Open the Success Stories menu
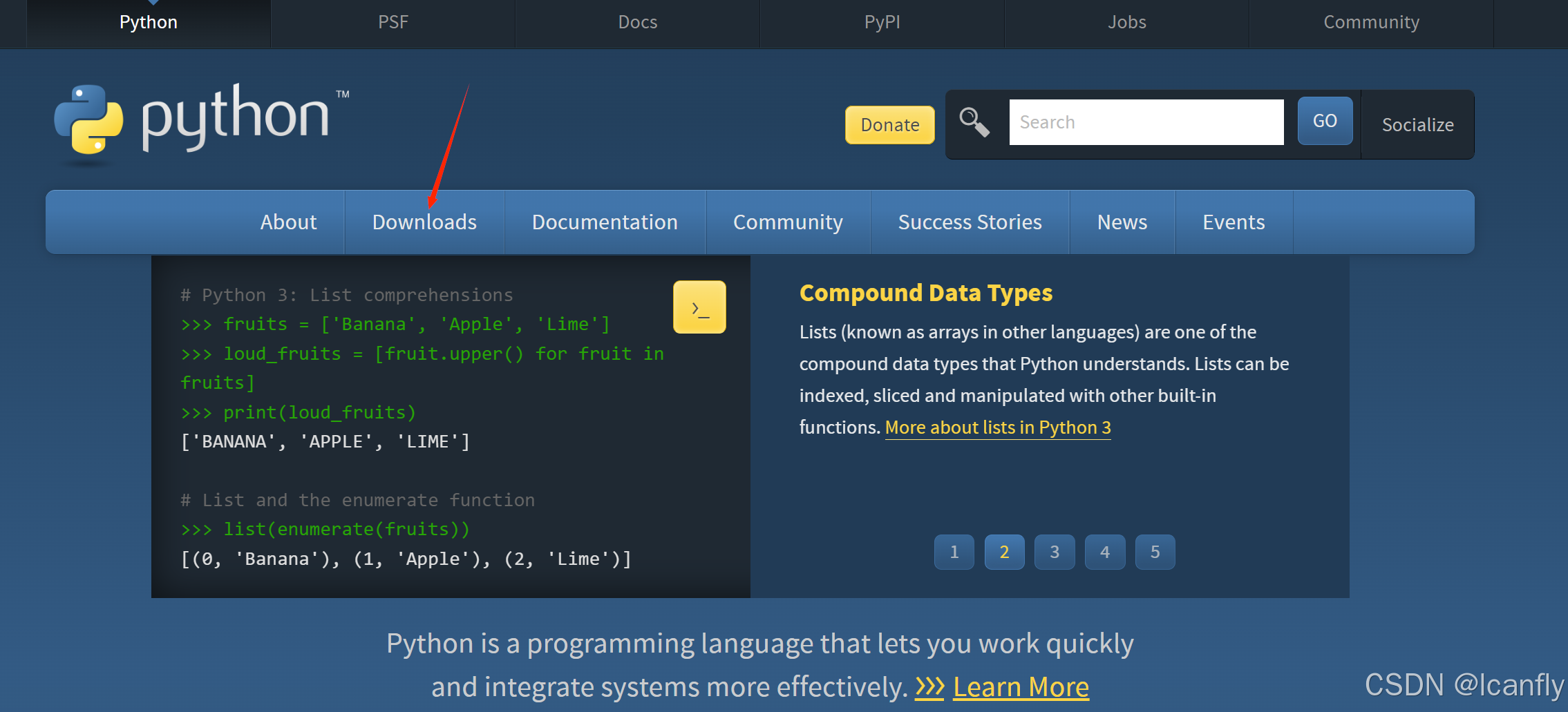This screenshot has height=712, width=1568. (x=970, y=222)
